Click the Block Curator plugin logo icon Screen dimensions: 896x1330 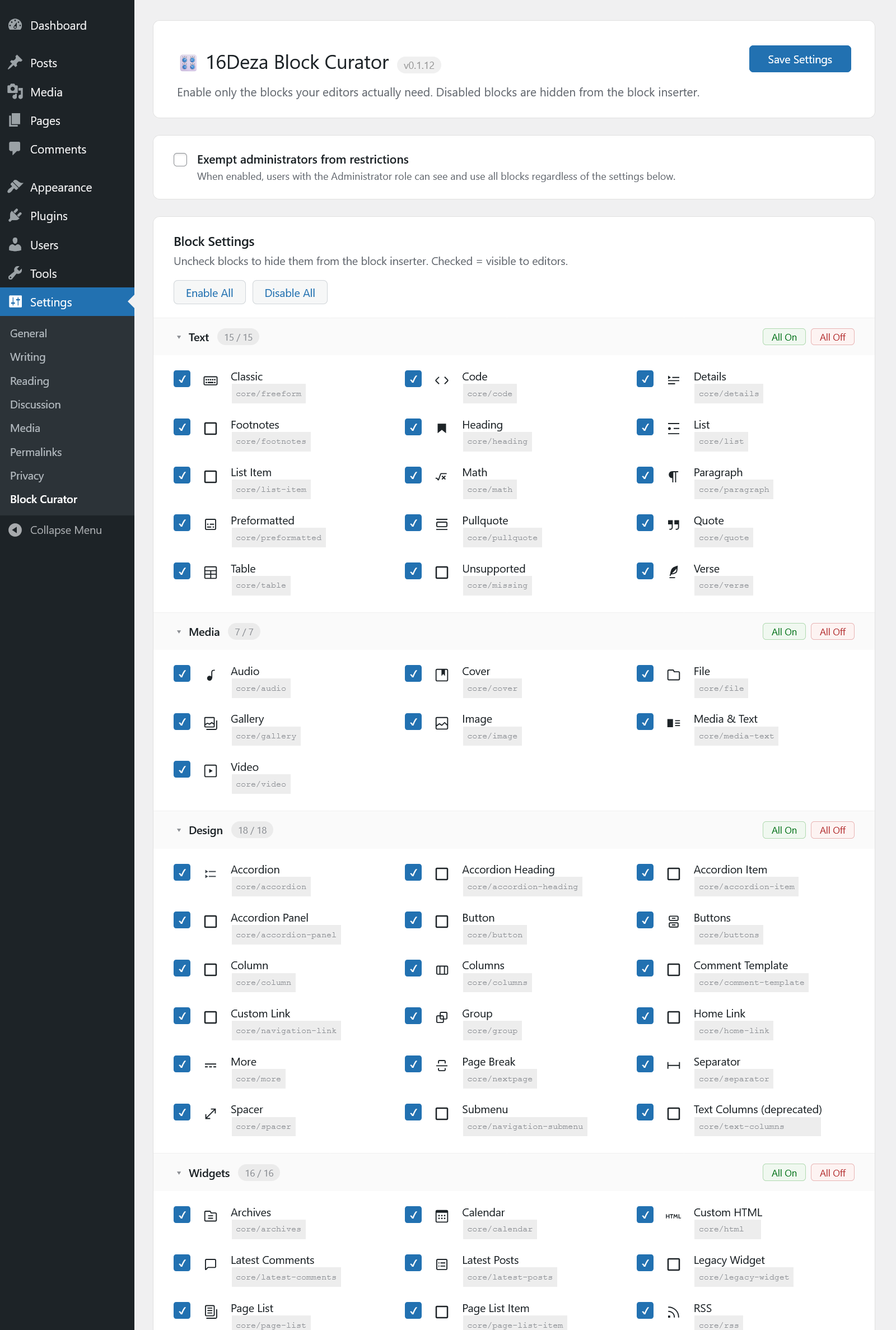pyautogui.click(x=188, y=62)
